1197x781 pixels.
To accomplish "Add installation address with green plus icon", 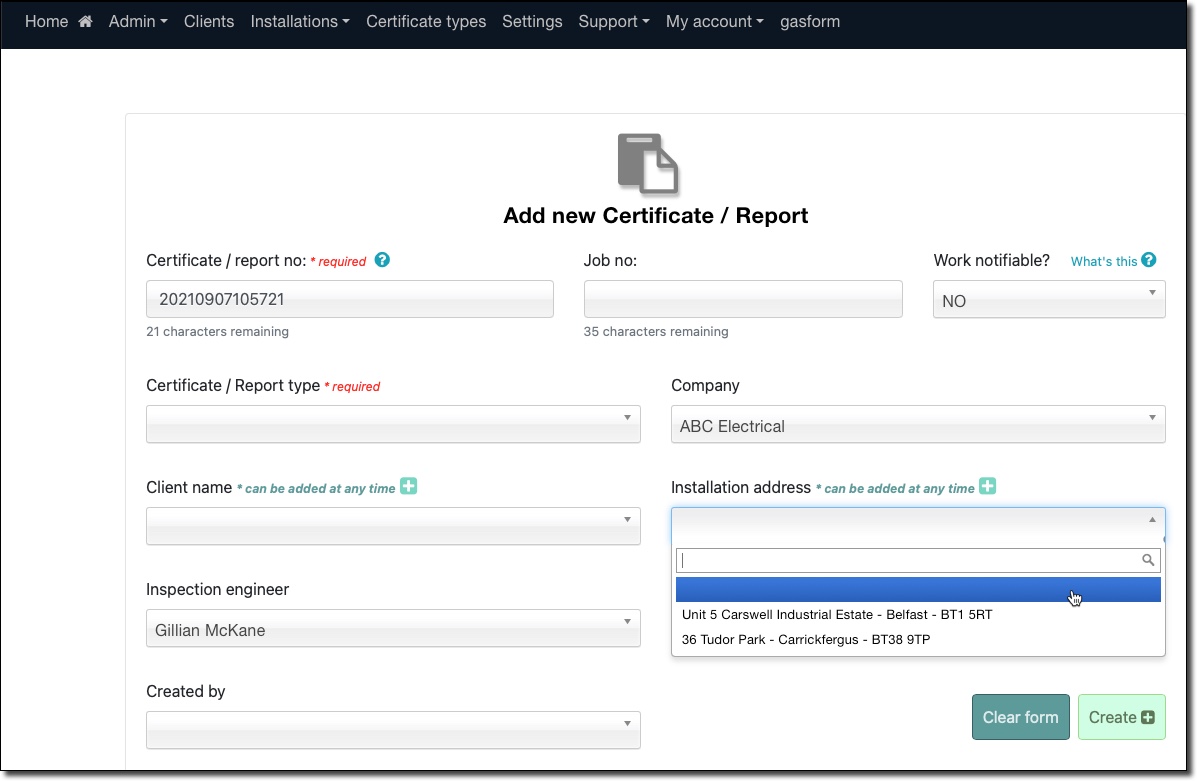I will [988, 486].
